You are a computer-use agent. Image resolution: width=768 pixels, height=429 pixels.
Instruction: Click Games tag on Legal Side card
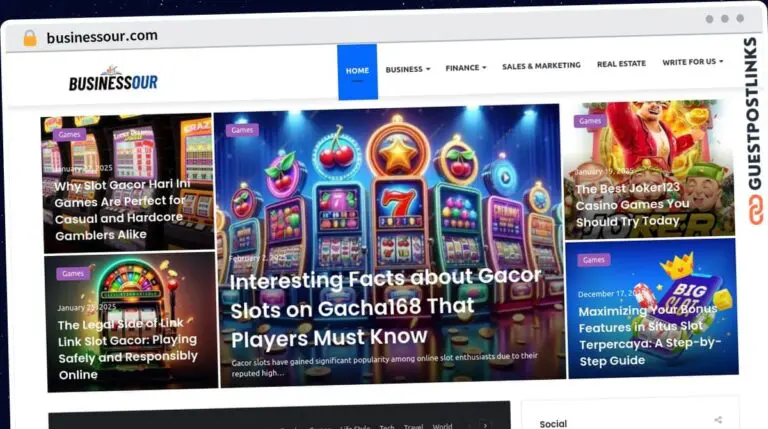pos(72,273)
